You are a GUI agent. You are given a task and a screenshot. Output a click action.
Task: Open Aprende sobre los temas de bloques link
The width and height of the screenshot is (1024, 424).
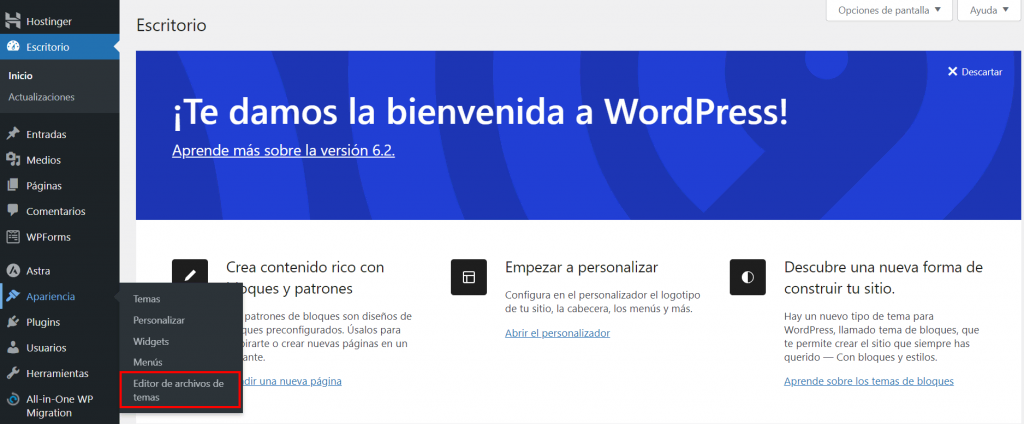(868, 381)
